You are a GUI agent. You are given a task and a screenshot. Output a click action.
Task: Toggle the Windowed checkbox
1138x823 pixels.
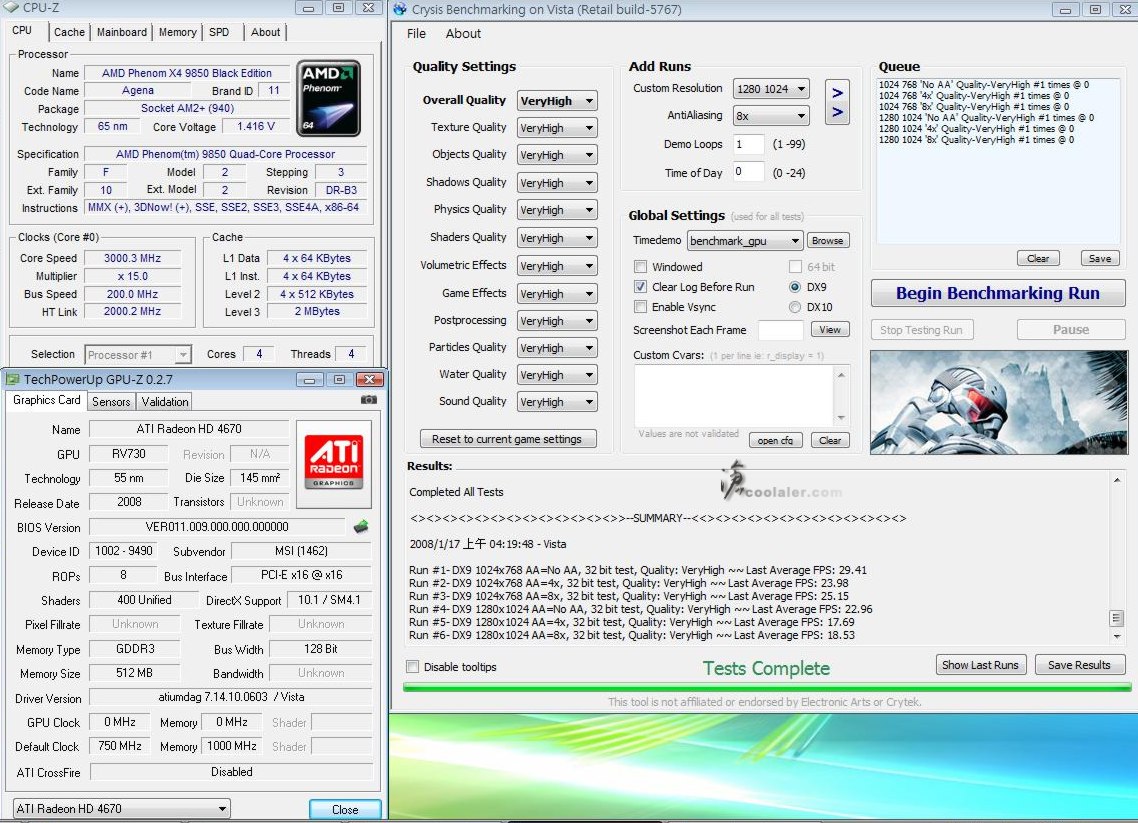point(640,266)
